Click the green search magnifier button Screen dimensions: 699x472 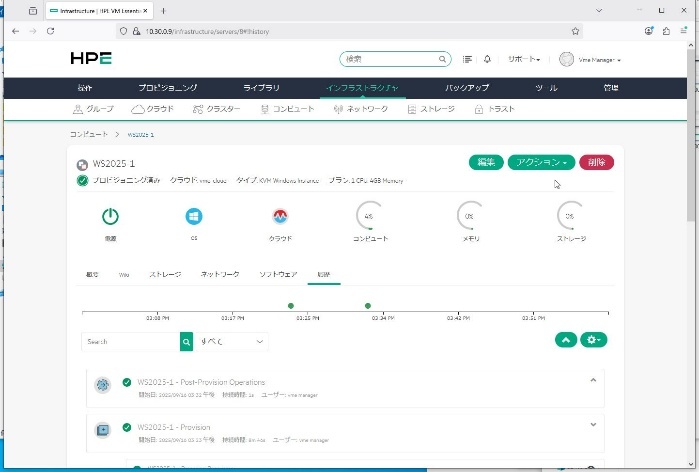coord(186,341)
